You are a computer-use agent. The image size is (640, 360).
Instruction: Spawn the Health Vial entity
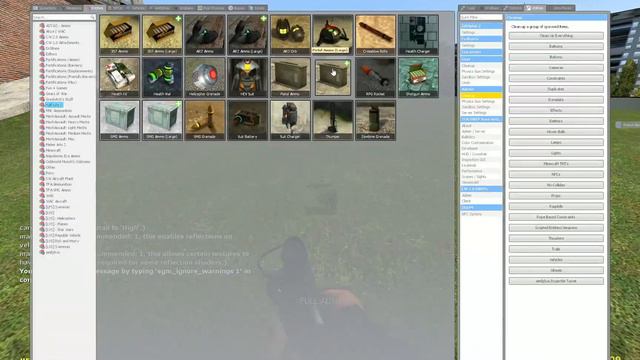coord(162,78)
